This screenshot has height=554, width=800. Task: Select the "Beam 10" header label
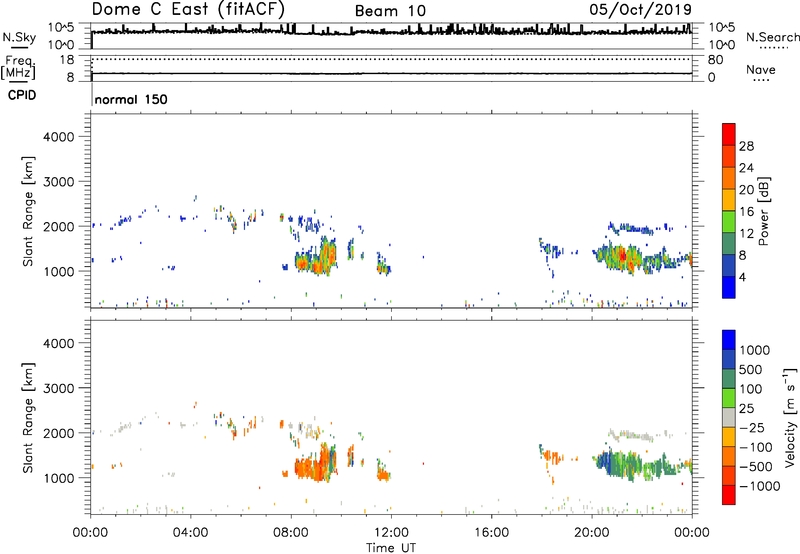click(390, 11)
